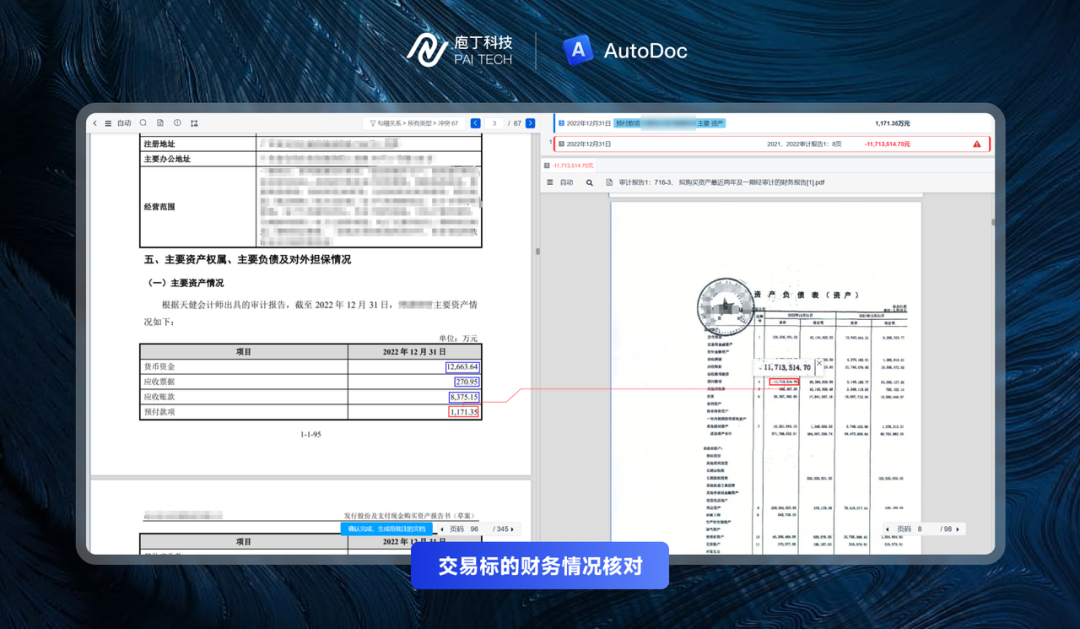1080x629 pixels.
Task: Go to previous page in left document pager
Action: point(442,529)
